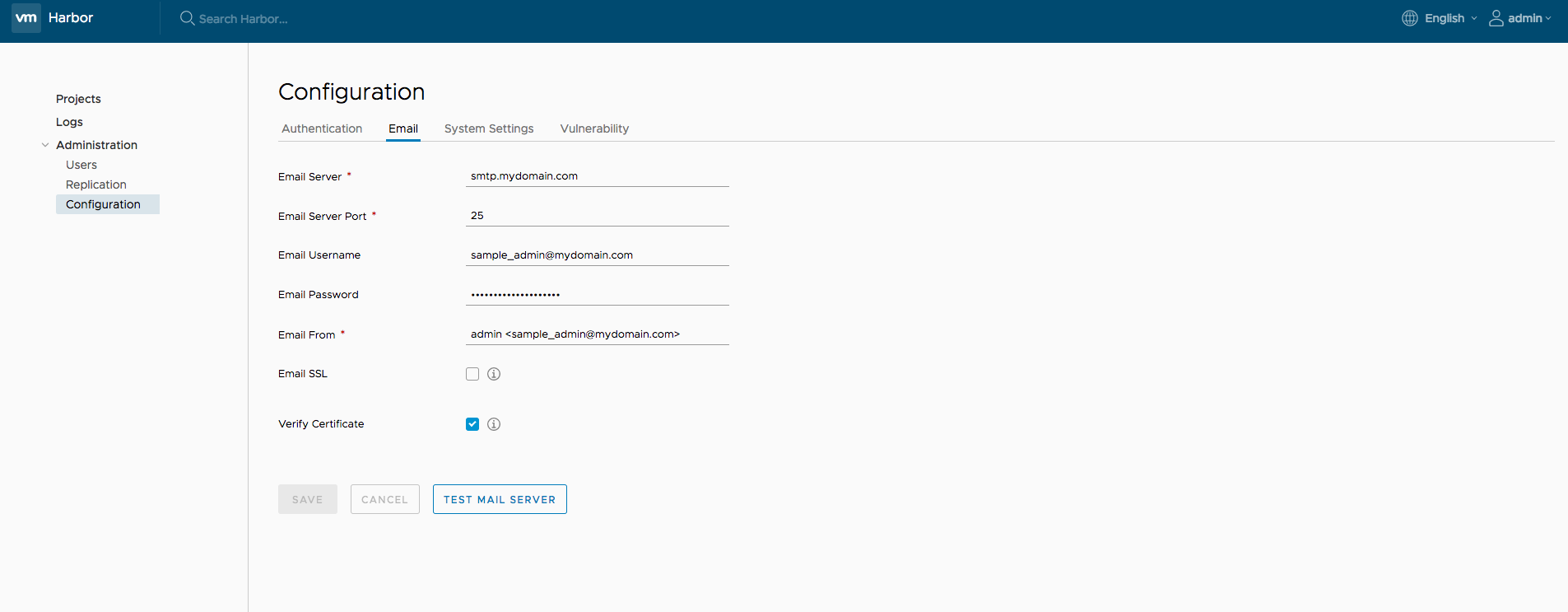Screen dimensions: 1568x612
Task: Click the Email SSL label text
Action: pos(303,374)
